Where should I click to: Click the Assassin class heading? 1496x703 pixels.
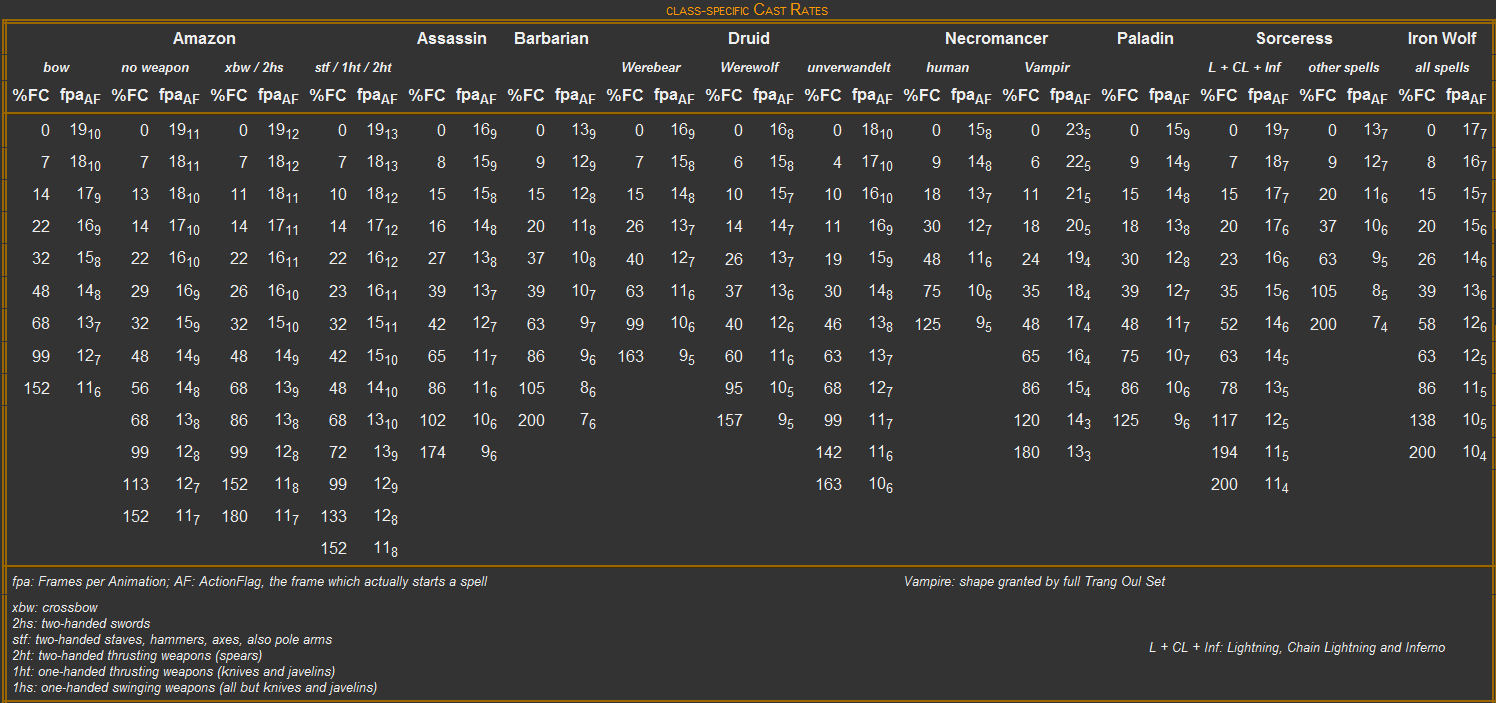pos(452,39)
